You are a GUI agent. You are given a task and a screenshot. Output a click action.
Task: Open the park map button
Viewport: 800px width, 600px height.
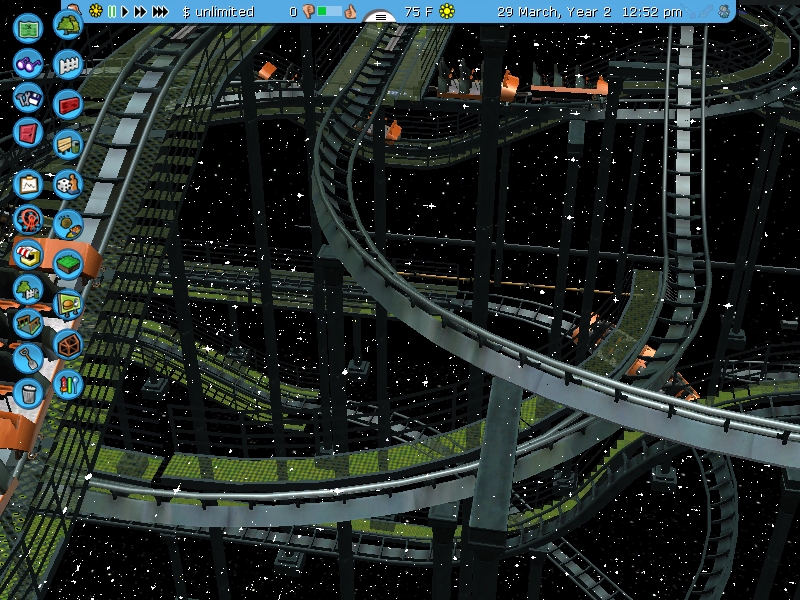click(x=28, y=28)
